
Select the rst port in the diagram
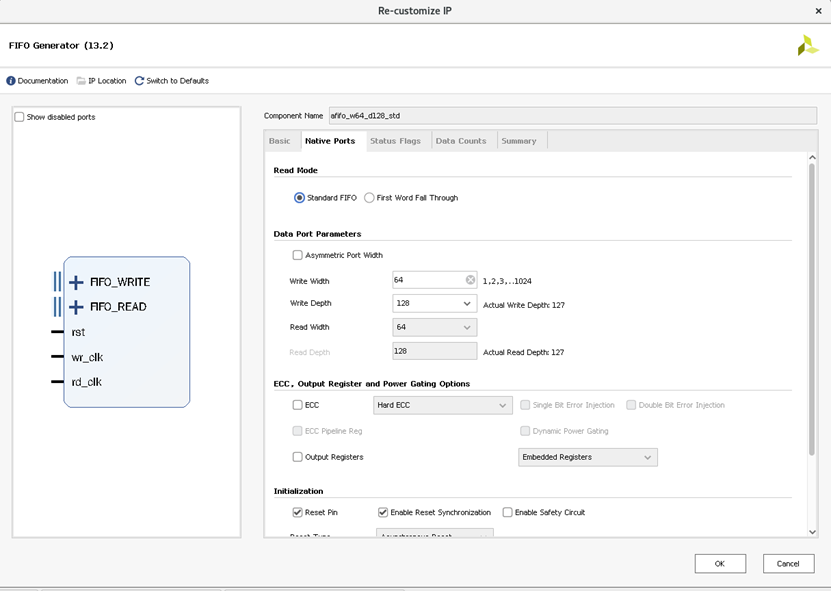[x=78, y=332]
